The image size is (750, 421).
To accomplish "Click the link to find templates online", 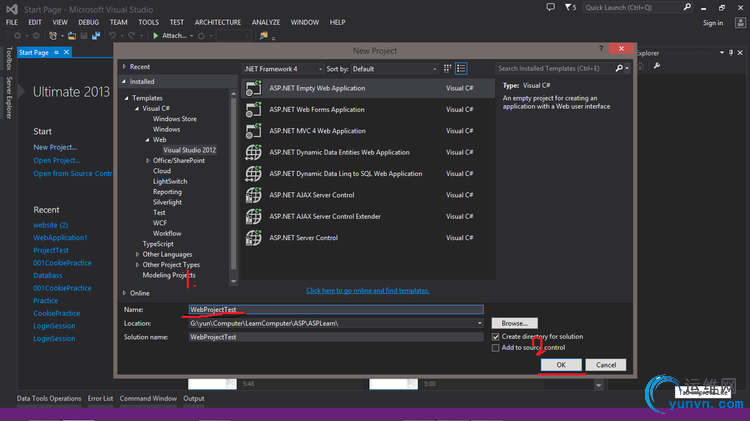I will click(x=367, y=290).
